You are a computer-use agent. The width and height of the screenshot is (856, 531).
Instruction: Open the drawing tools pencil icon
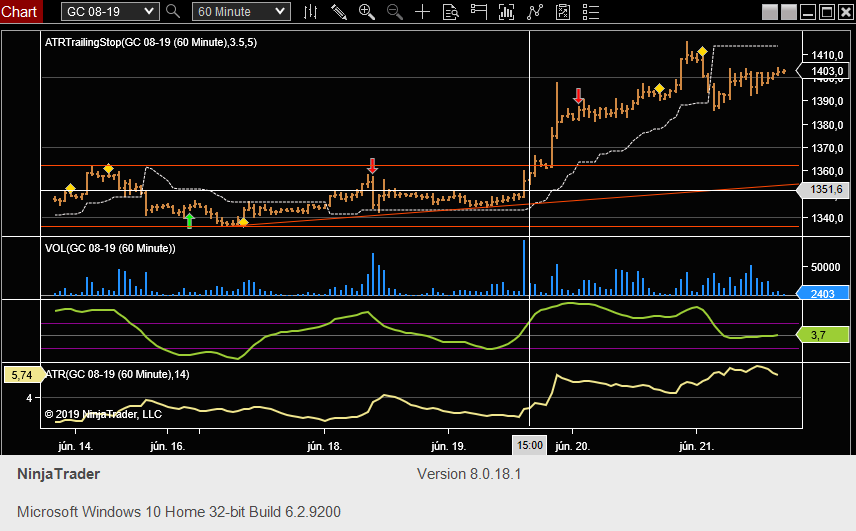point(339,12)
